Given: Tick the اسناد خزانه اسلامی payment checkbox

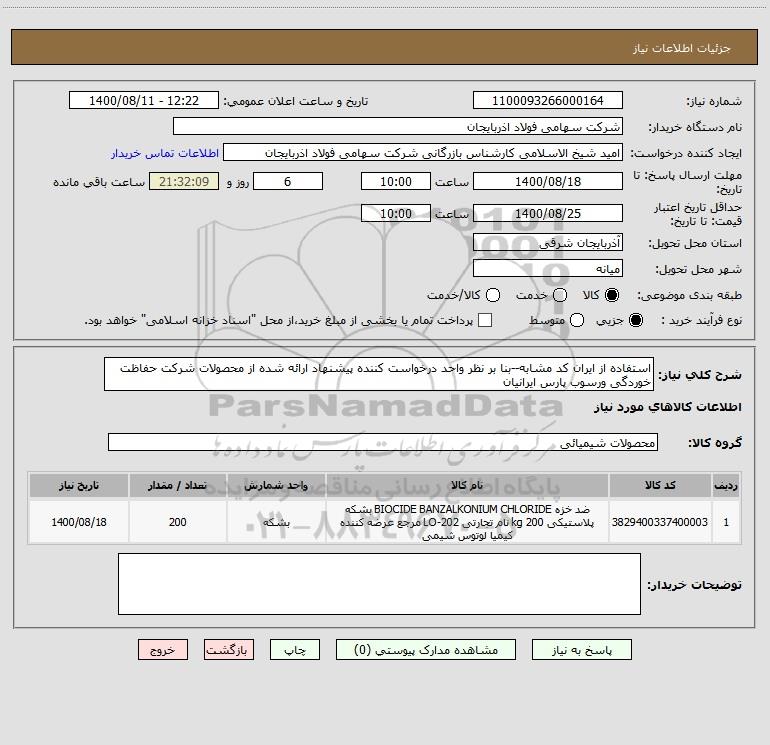Looking at the screenshot, I should tap(485, 320).
